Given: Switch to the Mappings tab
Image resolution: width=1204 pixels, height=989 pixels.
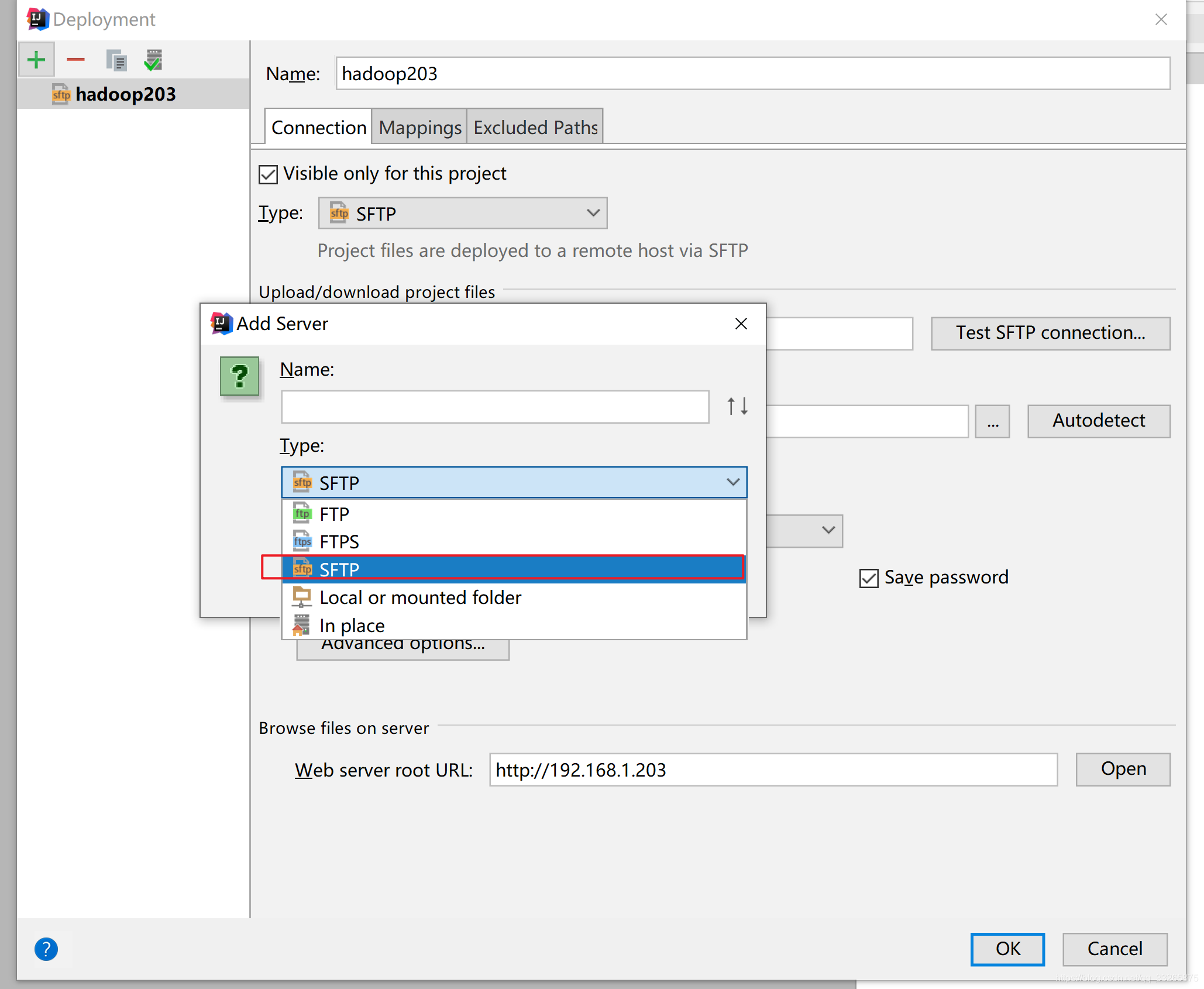Looking at the screenshot, I should click(x=418, y=126).
